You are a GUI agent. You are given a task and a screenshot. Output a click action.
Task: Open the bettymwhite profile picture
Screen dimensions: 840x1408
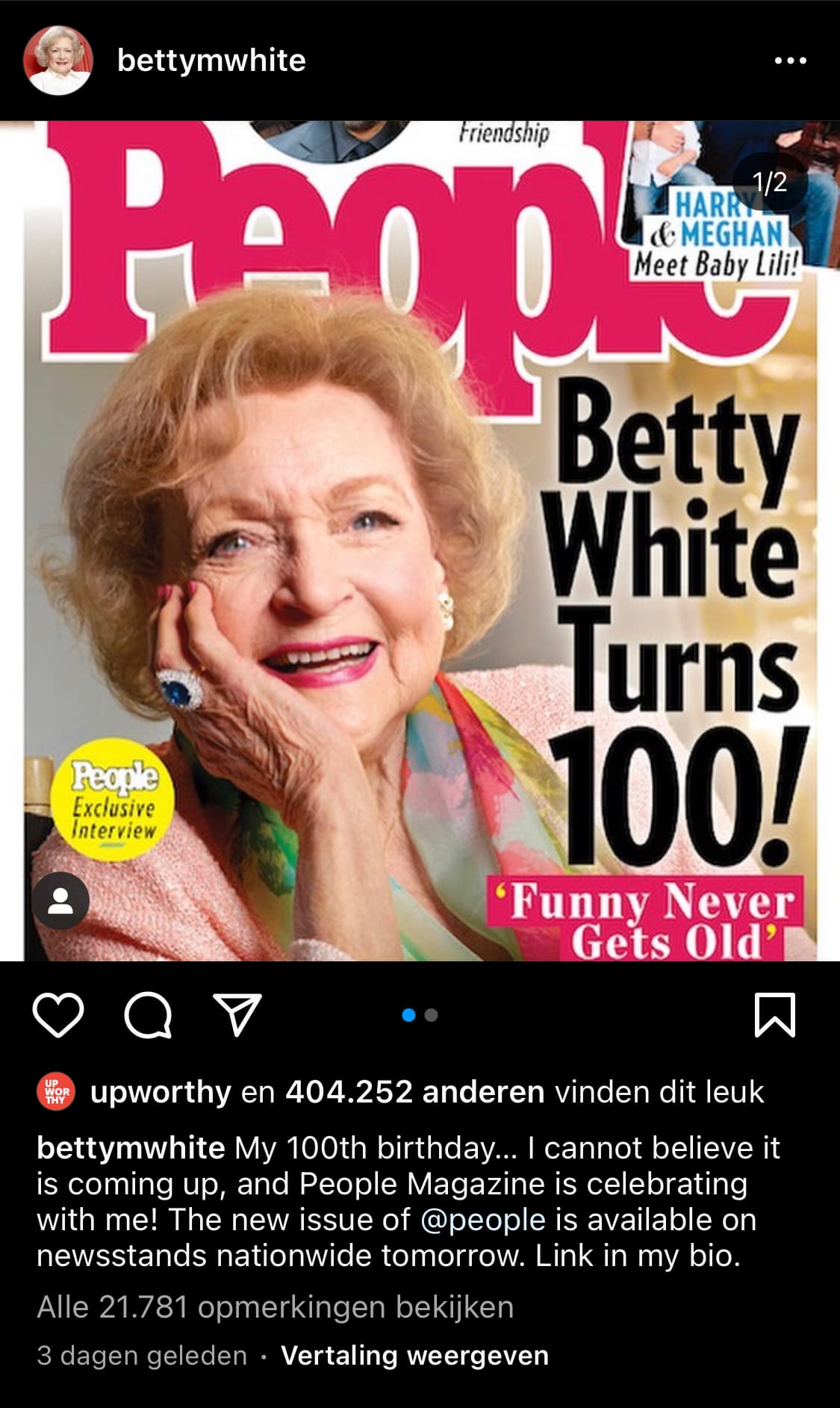click(x=58, y=61)
